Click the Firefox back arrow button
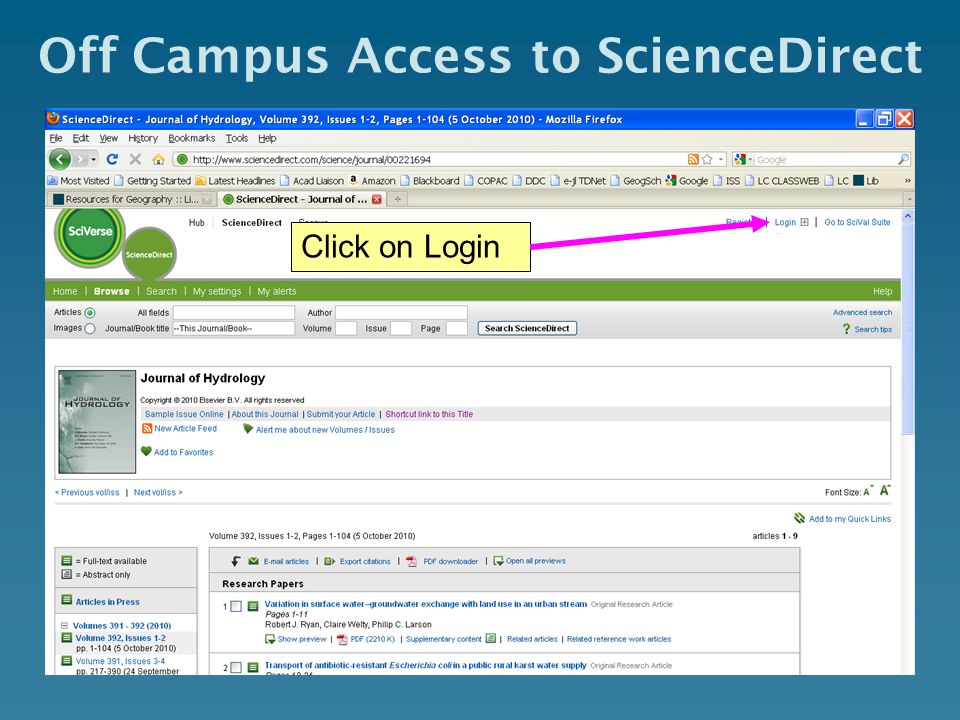 tap(60, 159)
